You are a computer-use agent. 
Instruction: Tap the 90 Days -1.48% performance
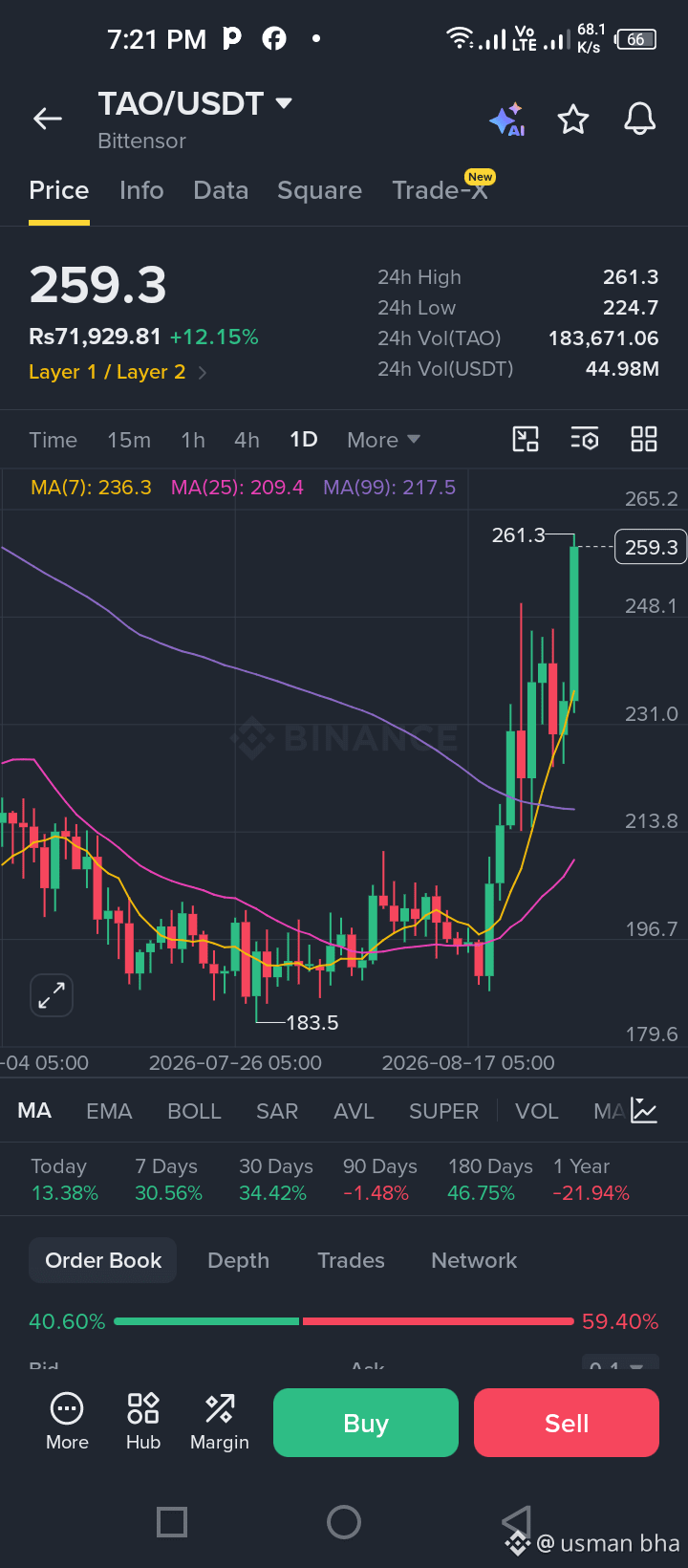(x=379, y=1180)
